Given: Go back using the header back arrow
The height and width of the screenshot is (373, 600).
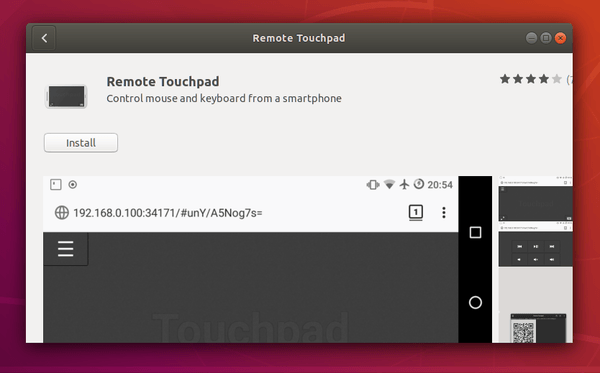Looking at the screenshot, I should point(44,38).
